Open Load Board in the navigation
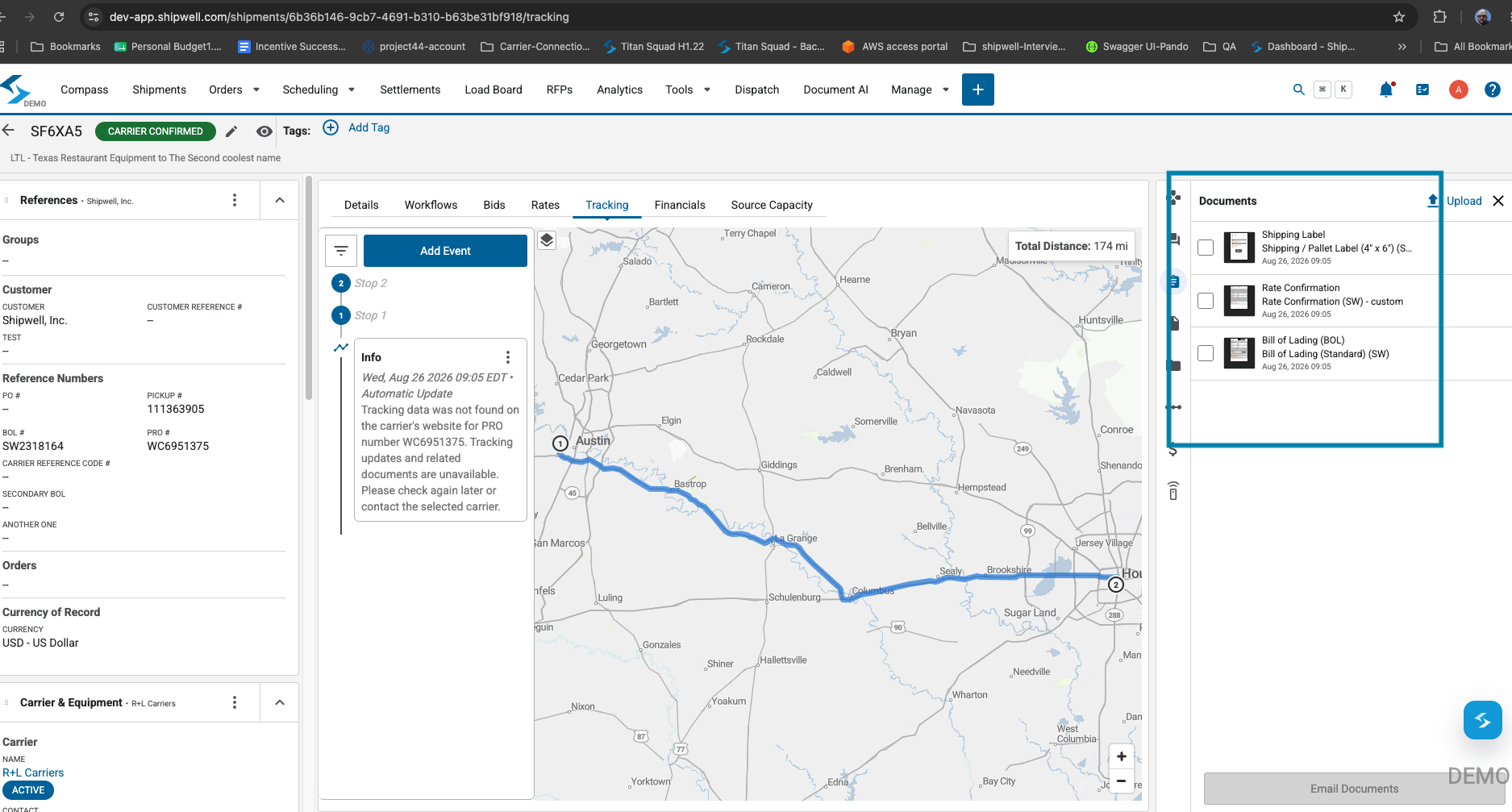This screenshot has height=812, width=1512. point(494,90)
